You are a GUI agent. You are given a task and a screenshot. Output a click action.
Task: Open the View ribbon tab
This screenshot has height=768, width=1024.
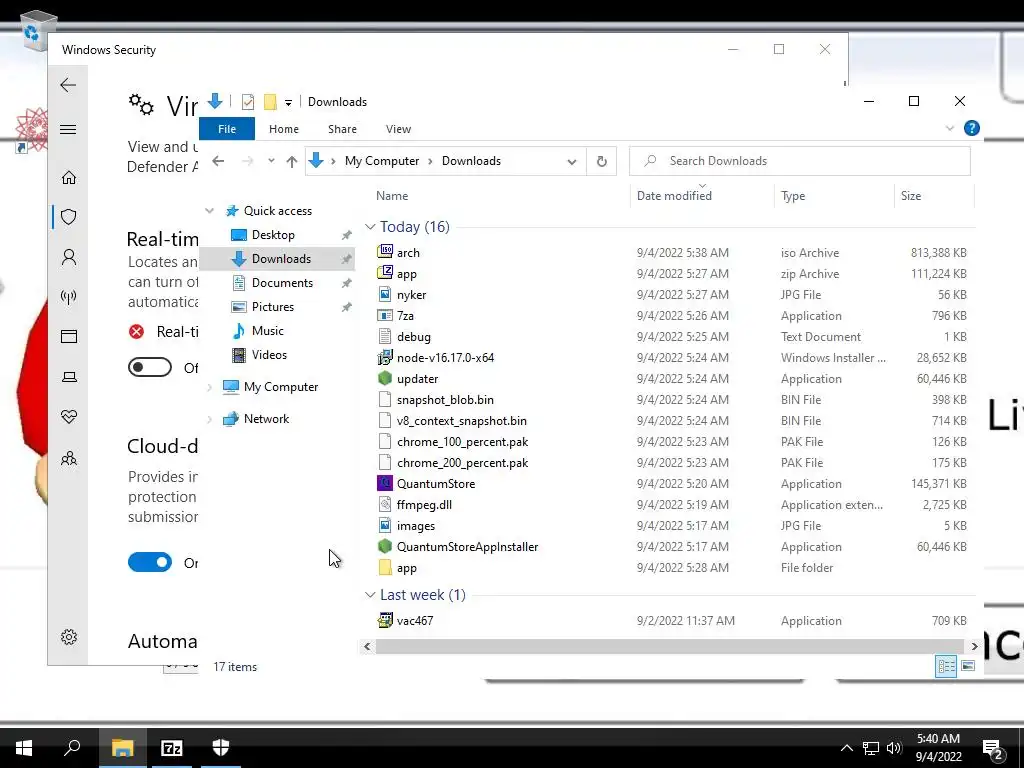398,129
